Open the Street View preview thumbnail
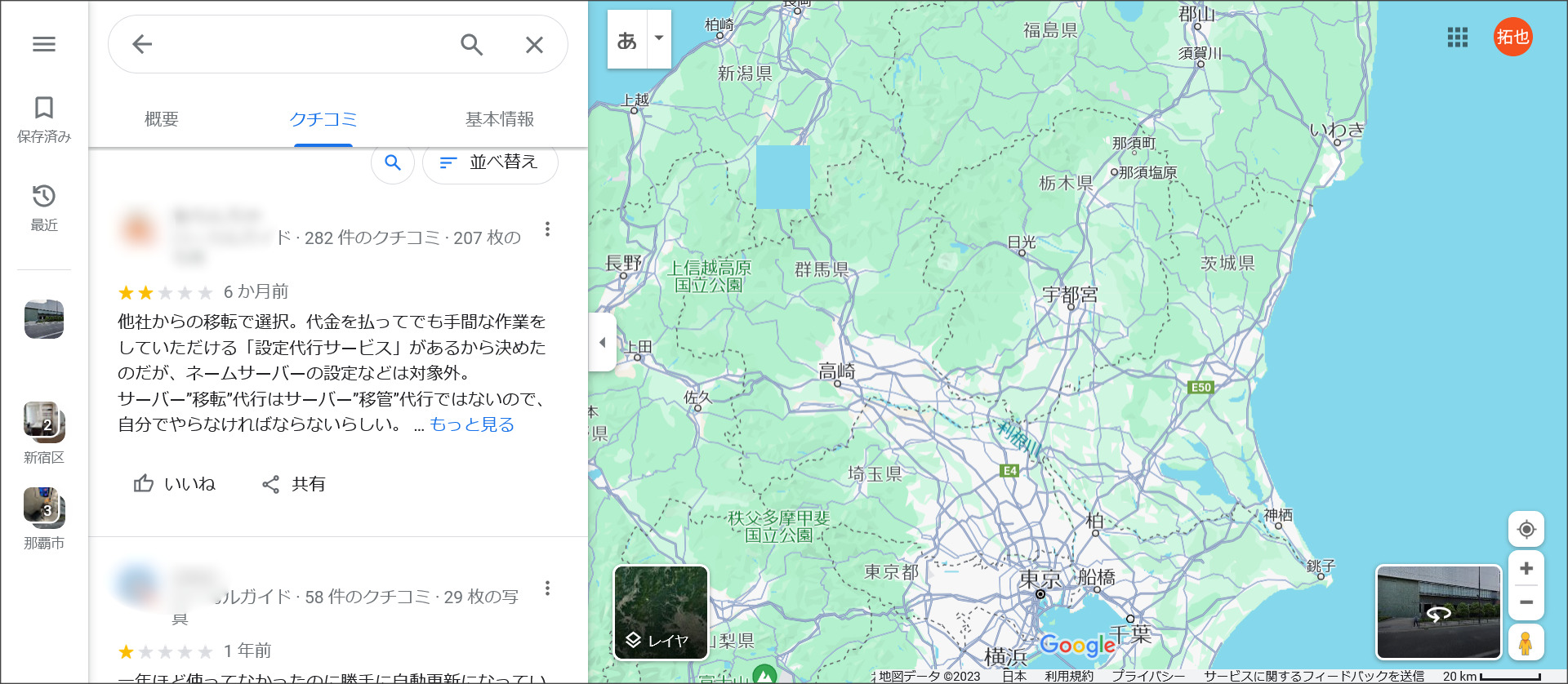Screen dimensions: 1568x684 [1439, 612]
